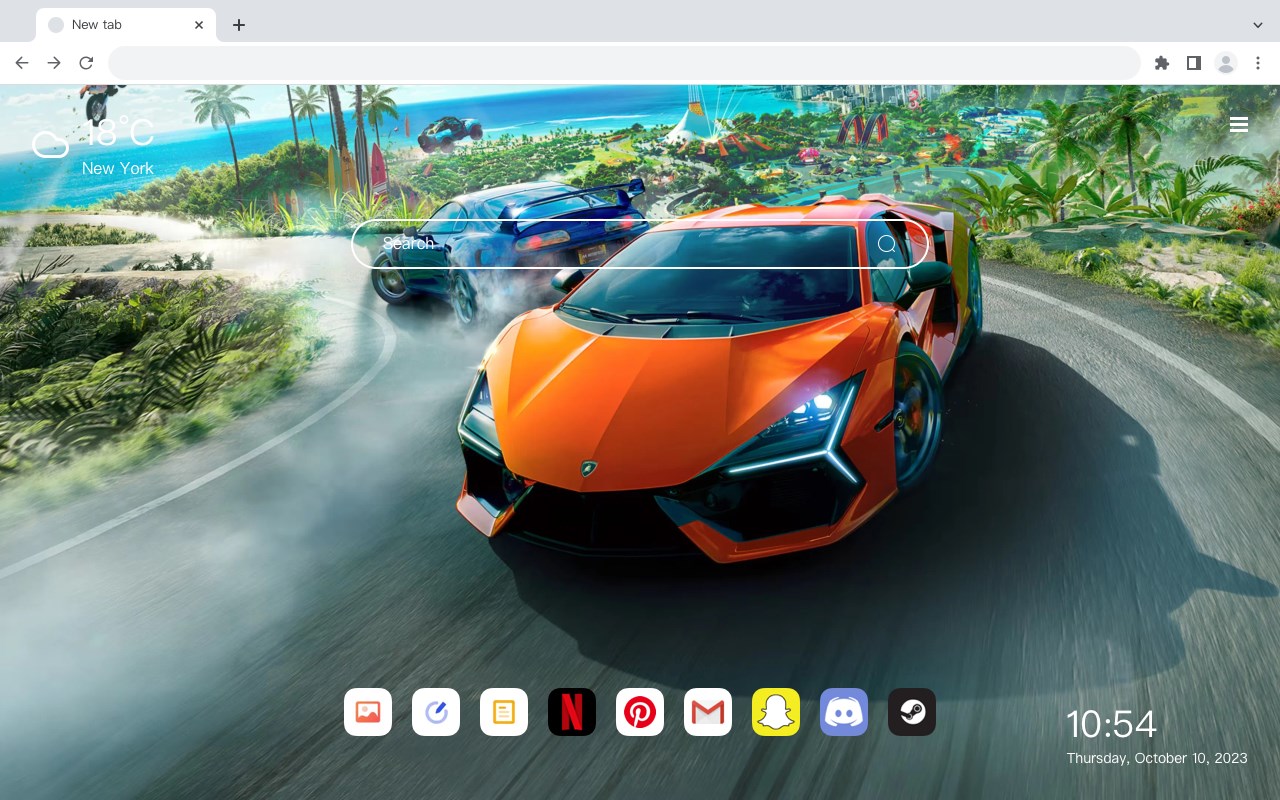Open the yellow notes shortcut icon

click(504, 712)
